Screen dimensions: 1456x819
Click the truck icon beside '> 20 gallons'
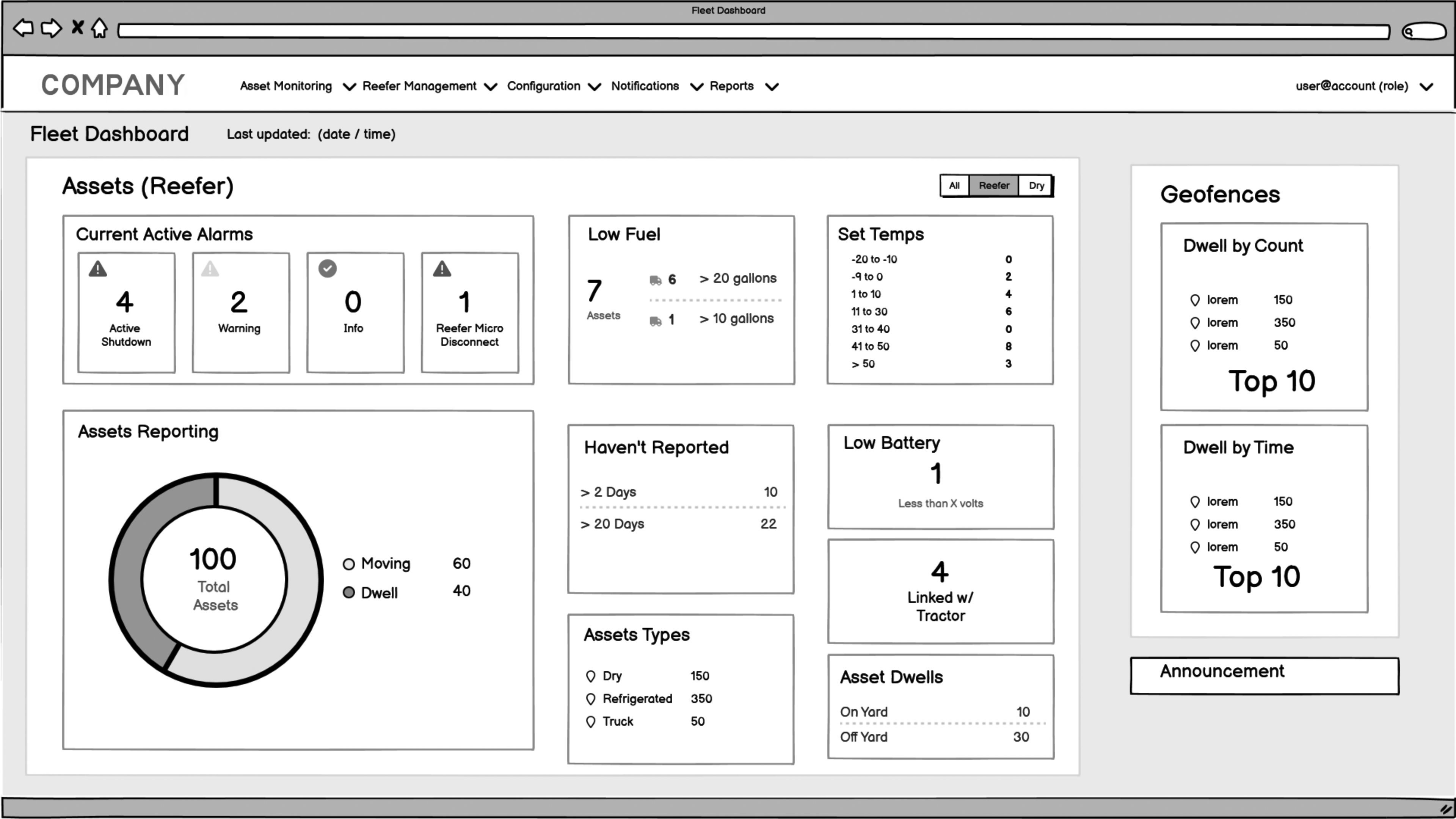pos(655,279)
